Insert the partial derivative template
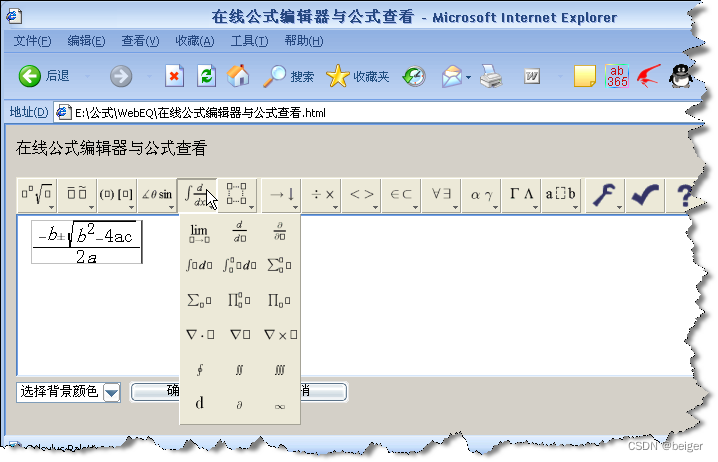Viewport: 718px width, 462px height. [x=279, y=232]
